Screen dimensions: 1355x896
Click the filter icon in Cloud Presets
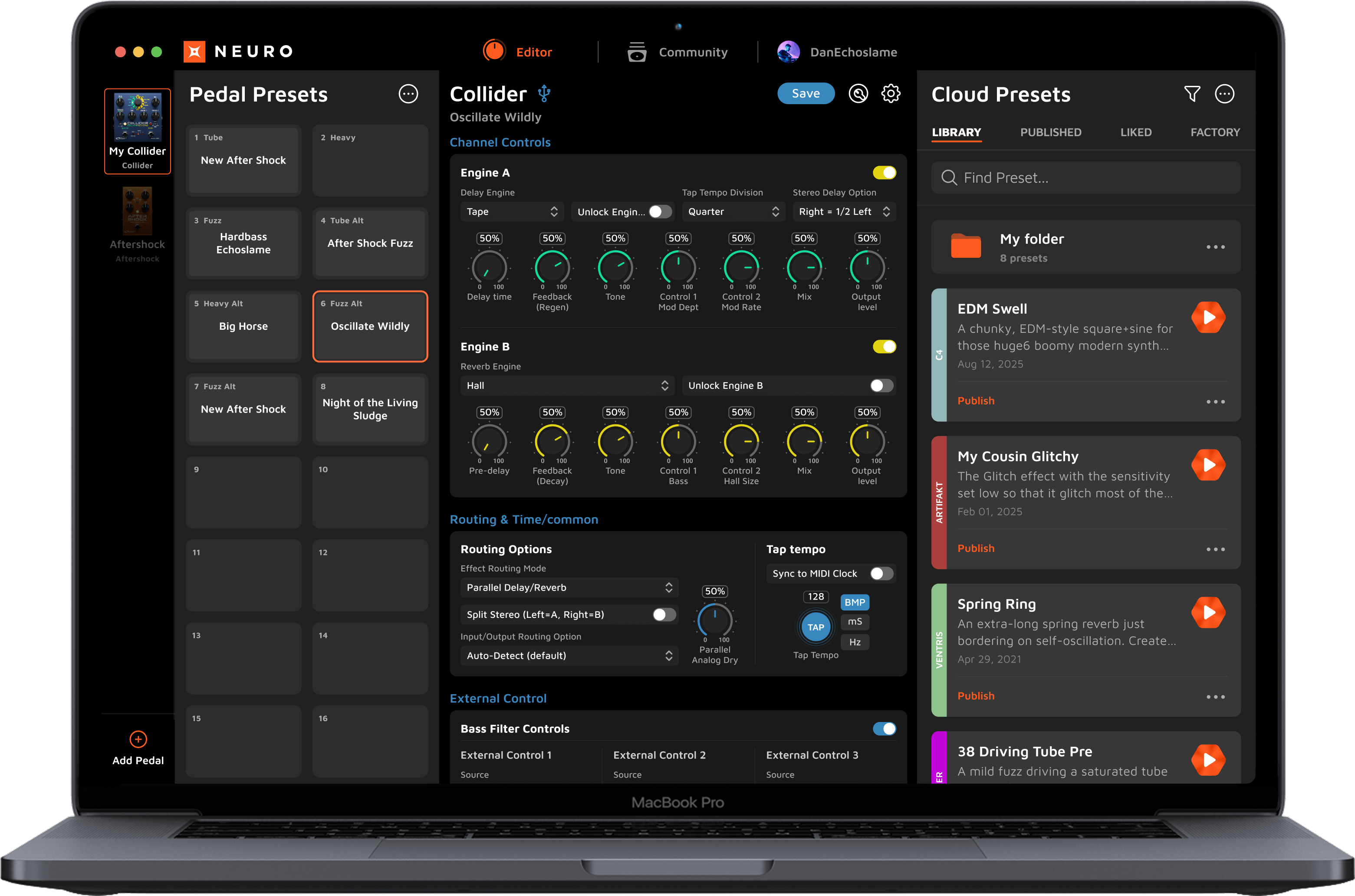1192,94
